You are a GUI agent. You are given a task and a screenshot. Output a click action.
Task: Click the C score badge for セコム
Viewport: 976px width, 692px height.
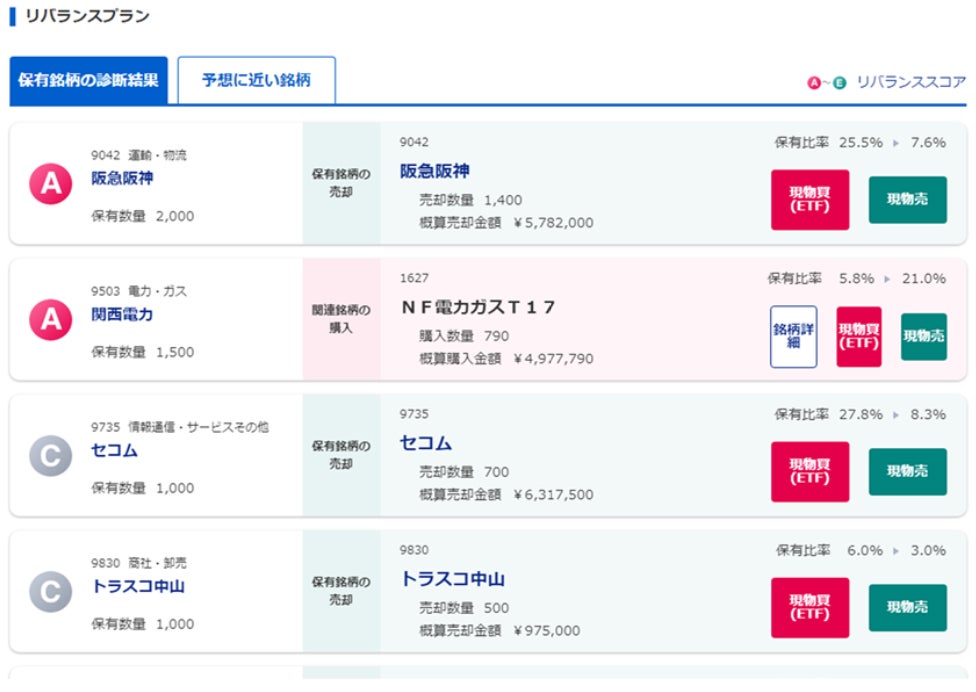(50, 456)
